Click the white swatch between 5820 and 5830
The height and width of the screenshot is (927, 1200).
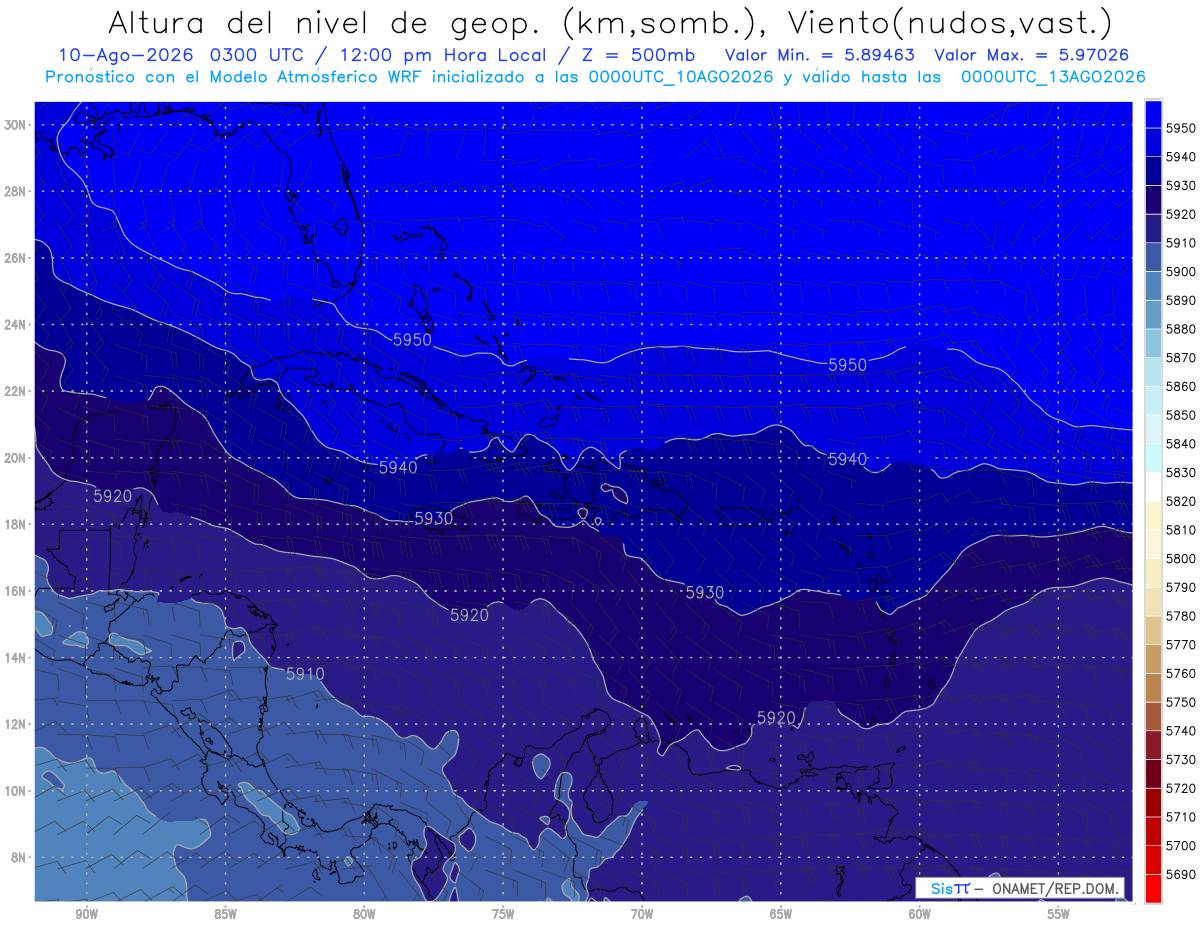tap(1153, 487)
